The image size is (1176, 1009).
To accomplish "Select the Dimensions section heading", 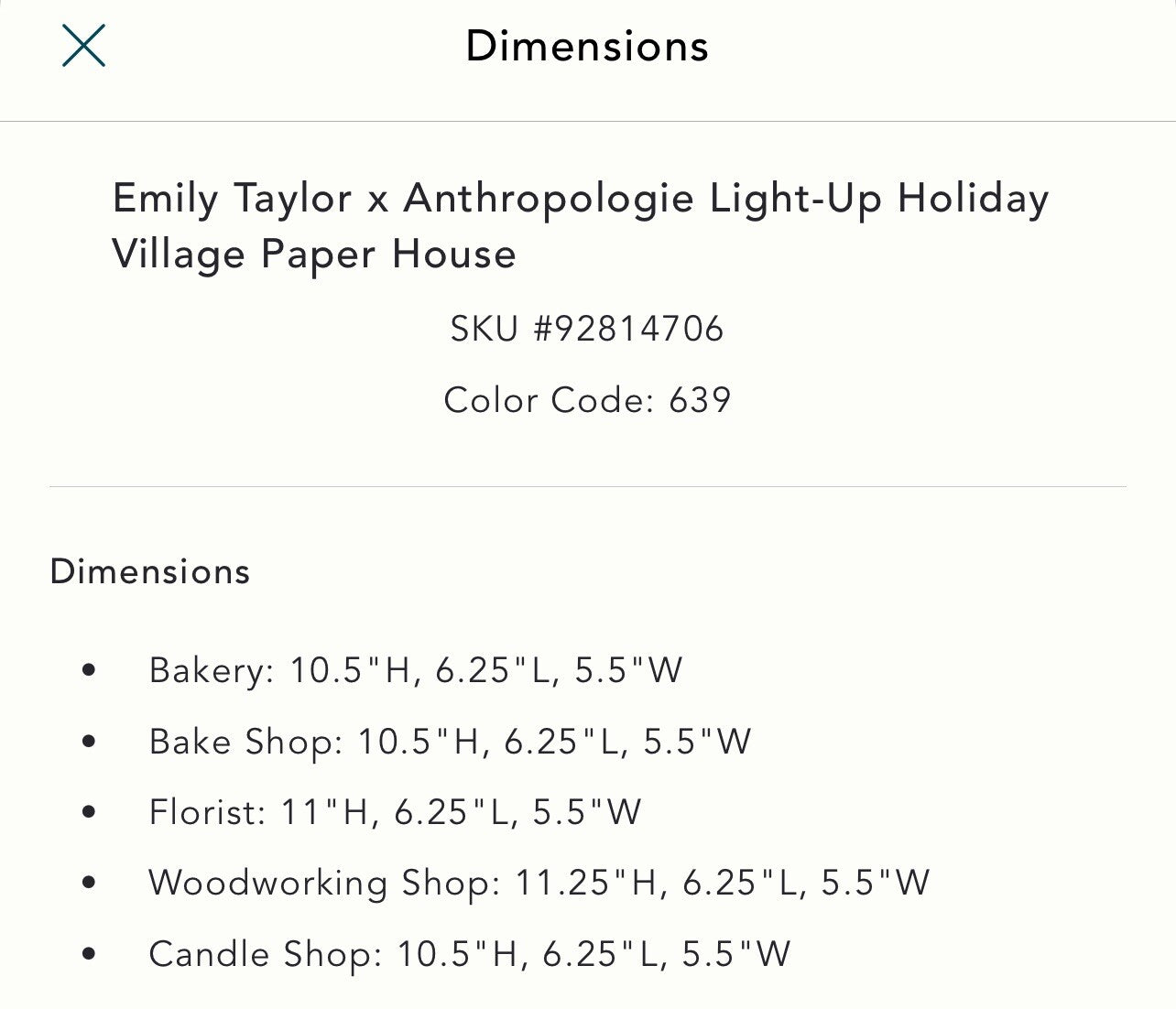I will click(x=150, y=570).
